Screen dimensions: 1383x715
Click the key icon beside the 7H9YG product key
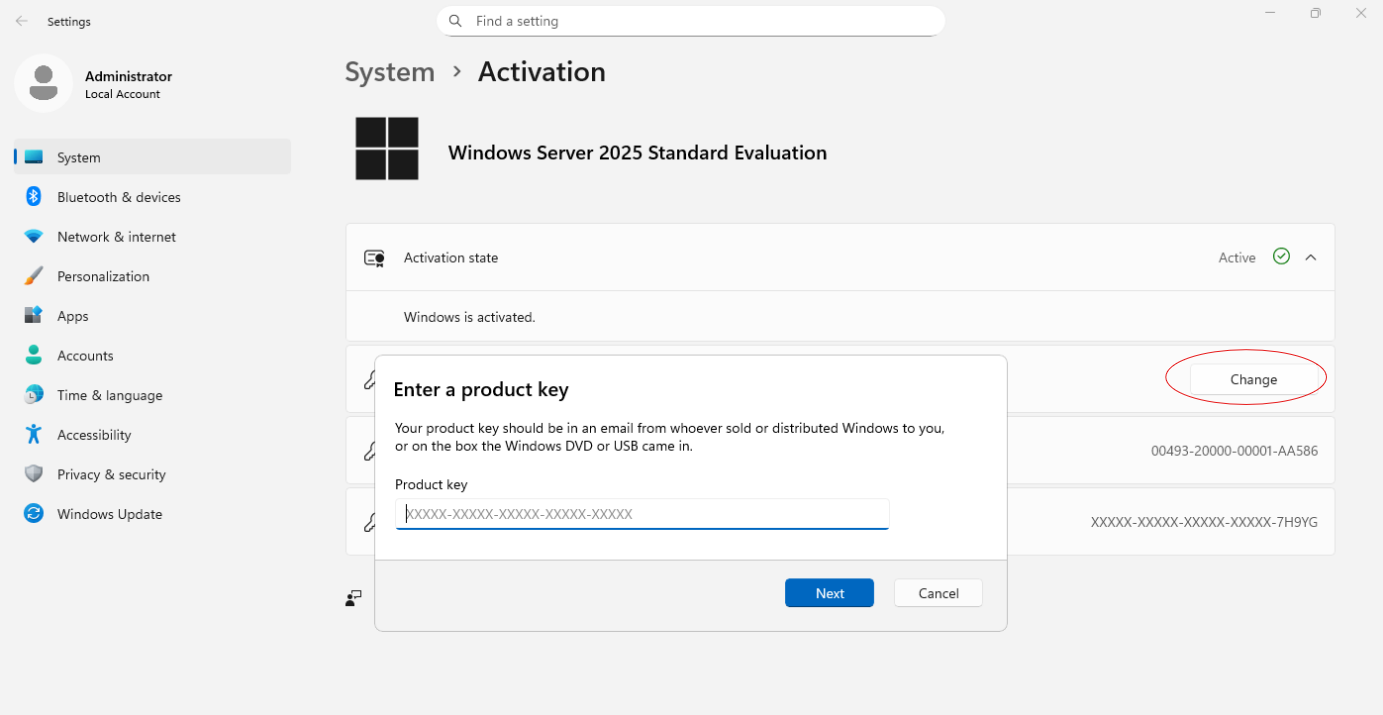pyautogui.click(x=368, y=522)
